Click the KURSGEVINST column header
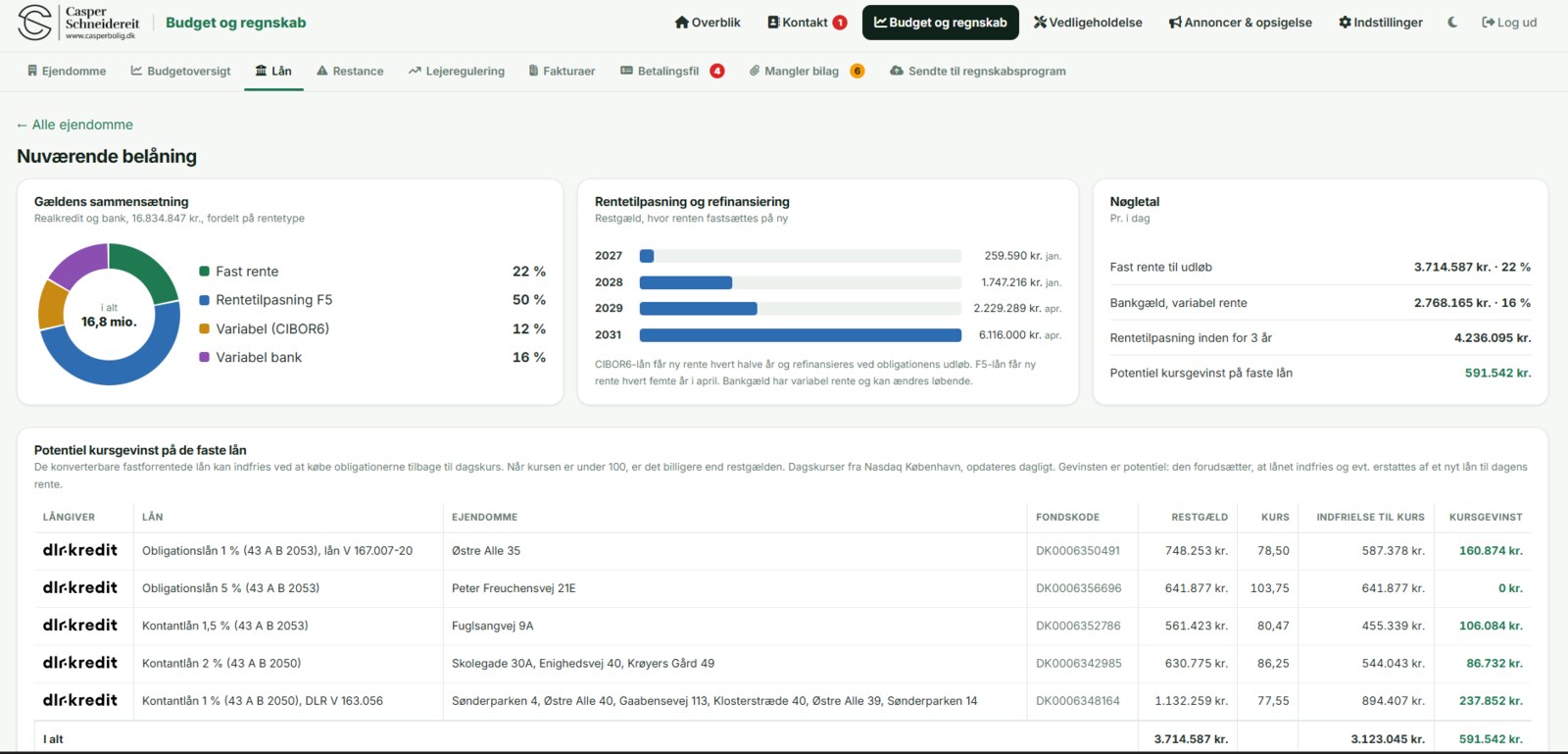This screenshot has height=754, width=1568. 1486,517
